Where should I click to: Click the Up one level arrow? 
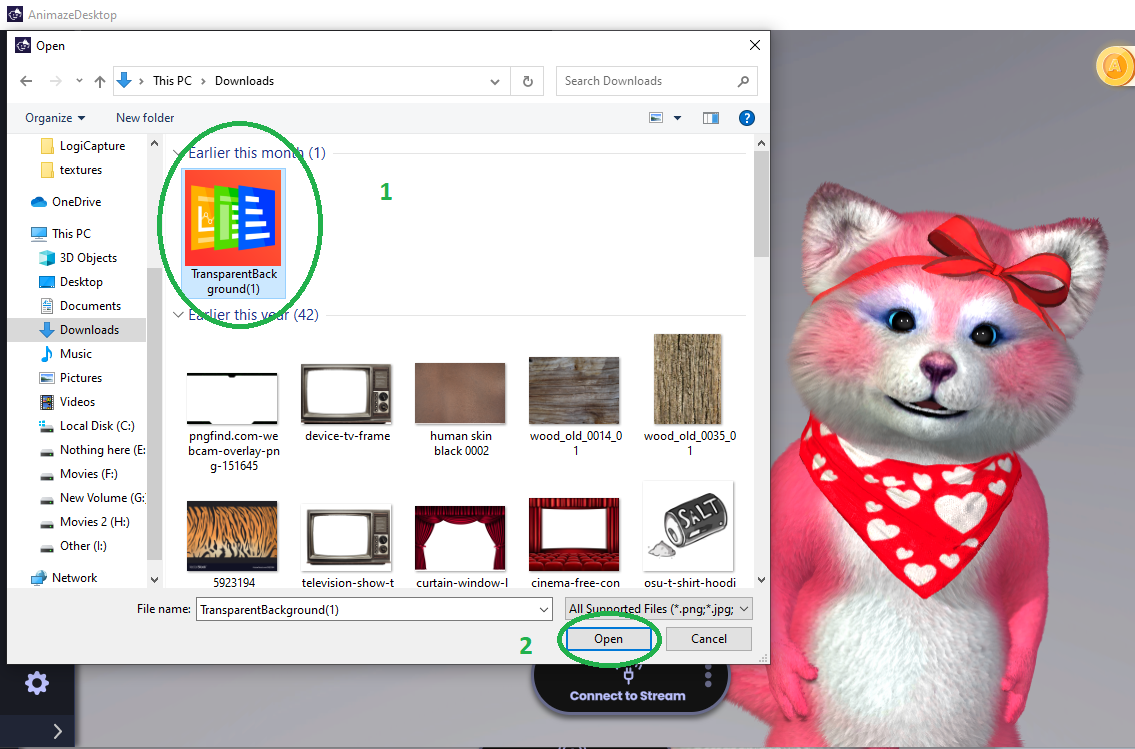100,81
